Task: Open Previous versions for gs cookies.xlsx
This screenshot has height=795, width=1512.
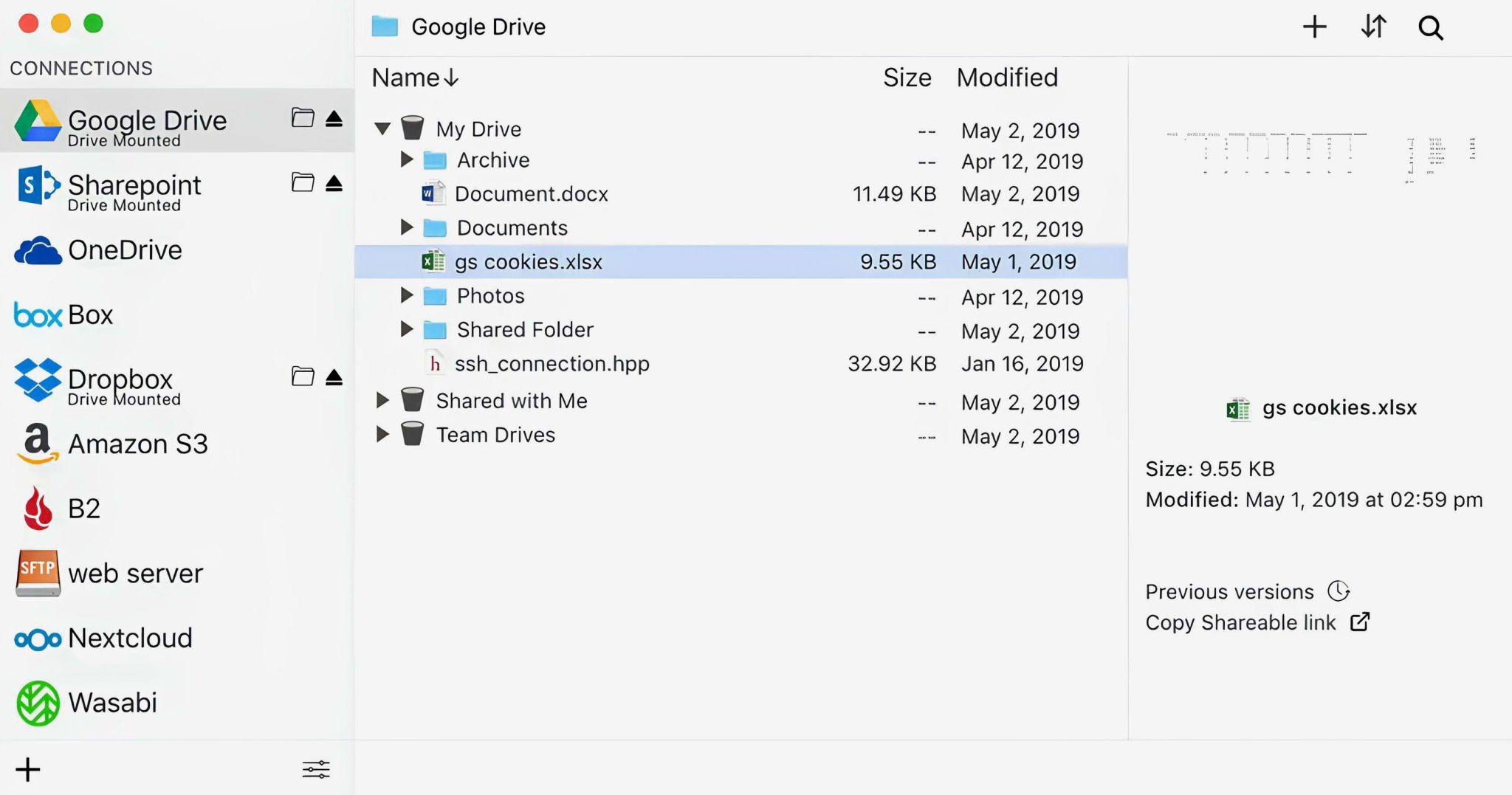Action: (x=1229, y=591)
